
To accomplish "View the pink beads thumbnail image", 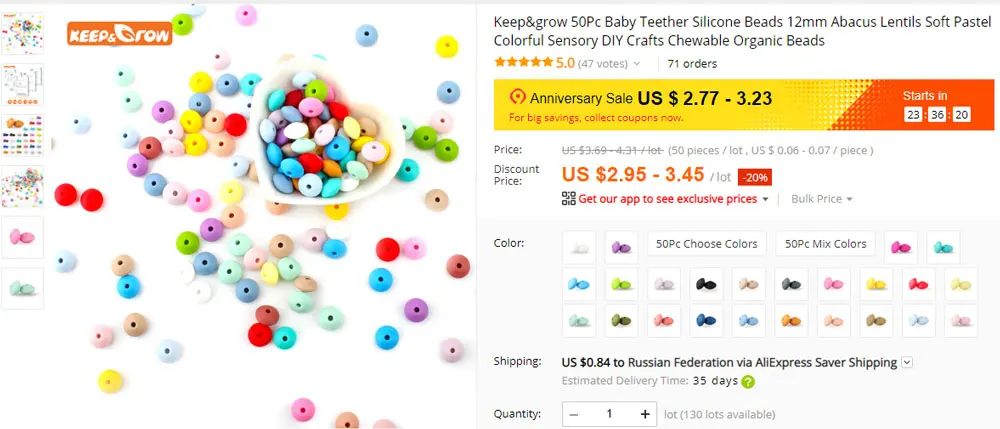I will point(22,237).
